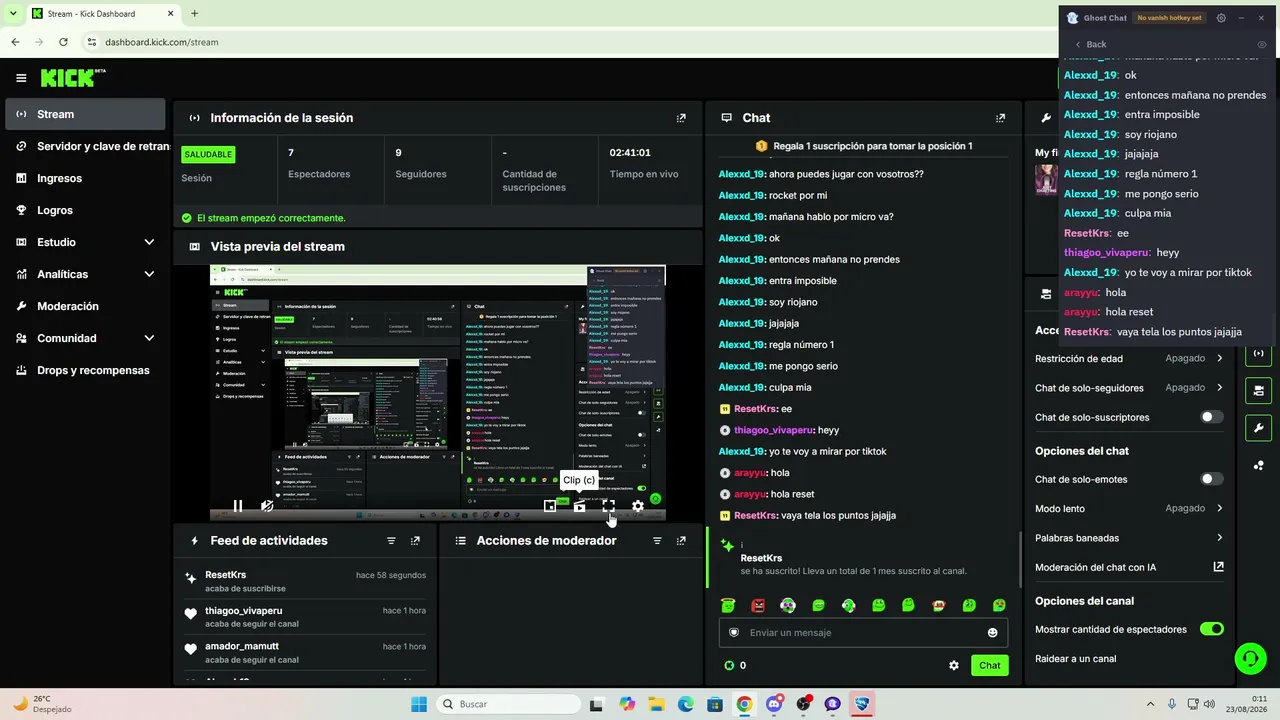
Task: Mute the stream preview audio
Action: coord(267,506)
